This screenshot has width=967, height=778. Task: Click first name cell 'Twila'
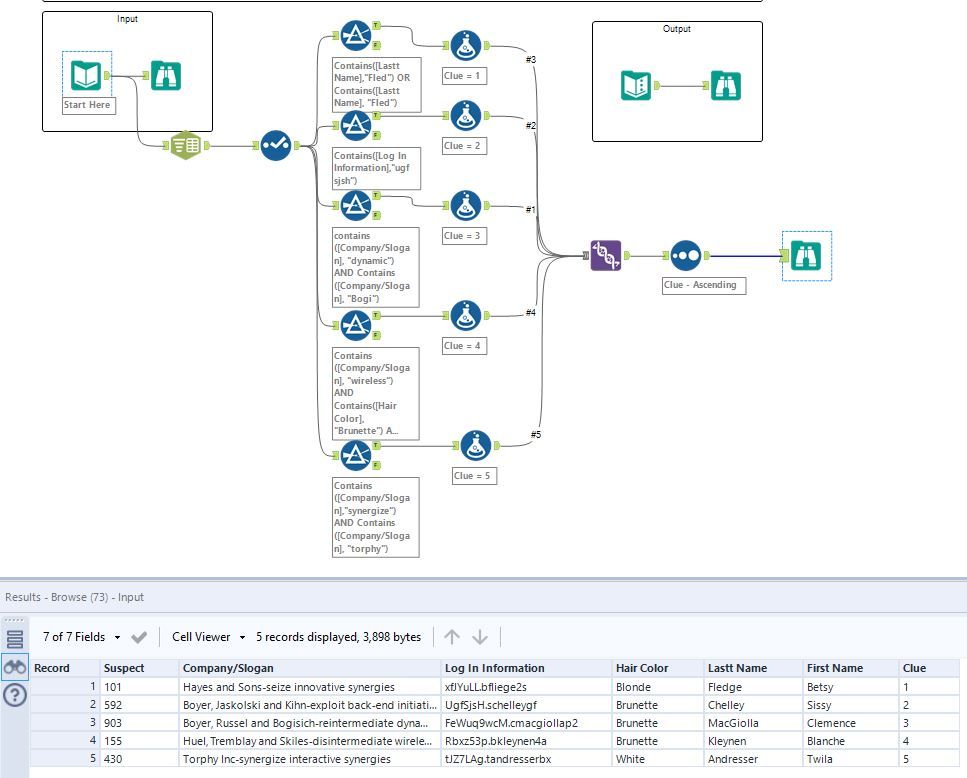(851, 759)
